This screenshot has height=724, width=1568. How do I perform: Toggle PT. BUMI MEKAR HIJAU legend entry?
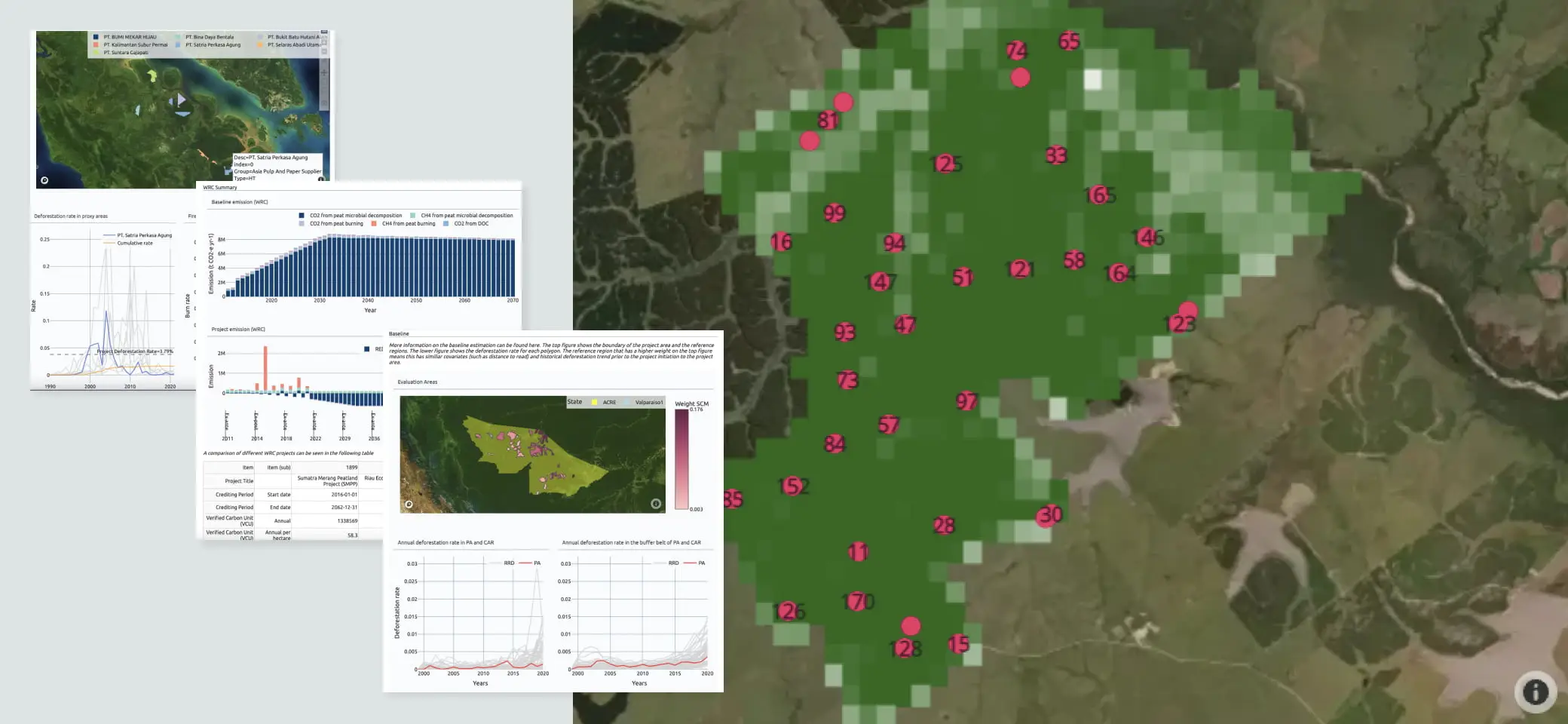click(125, 37)
